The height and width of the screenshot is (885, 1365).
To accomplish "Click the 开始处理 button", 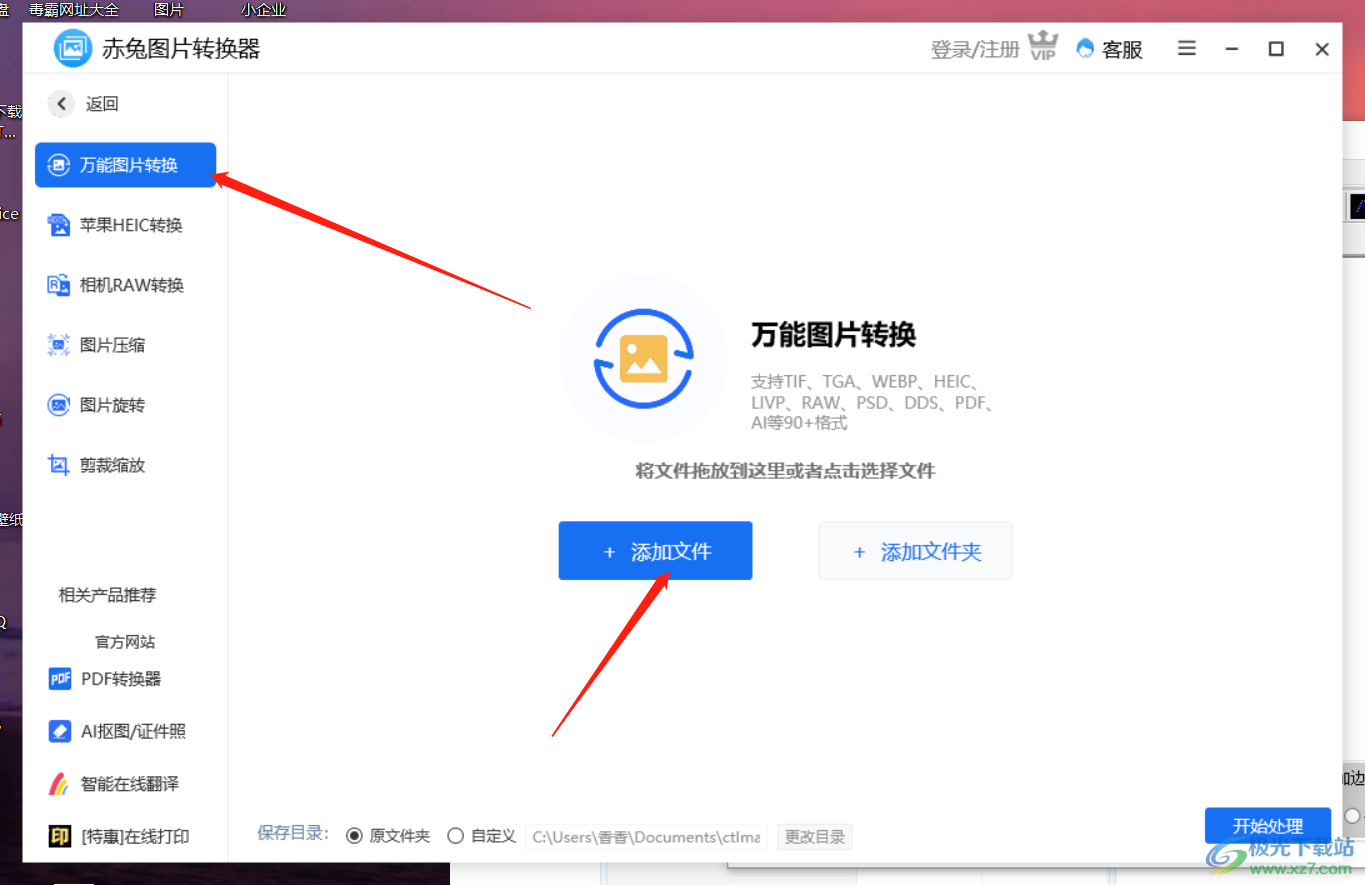I will (1268, 826).
